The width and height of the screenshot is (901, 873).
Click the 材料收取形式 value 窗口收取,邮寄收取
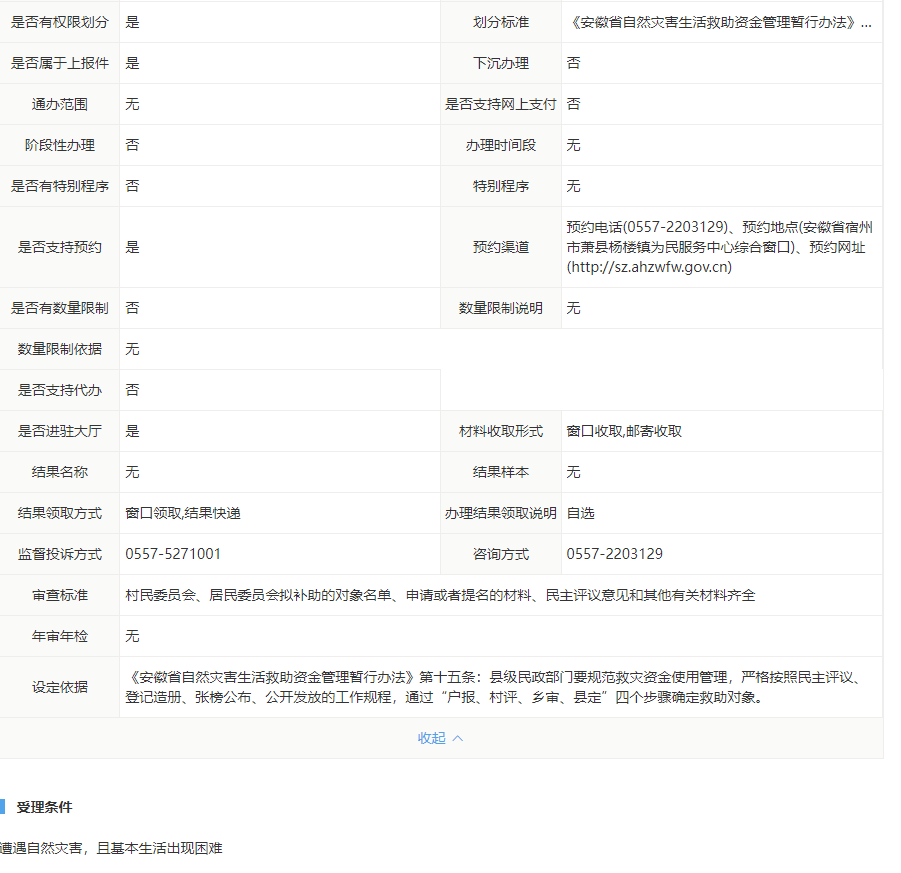tap(624, 431)
